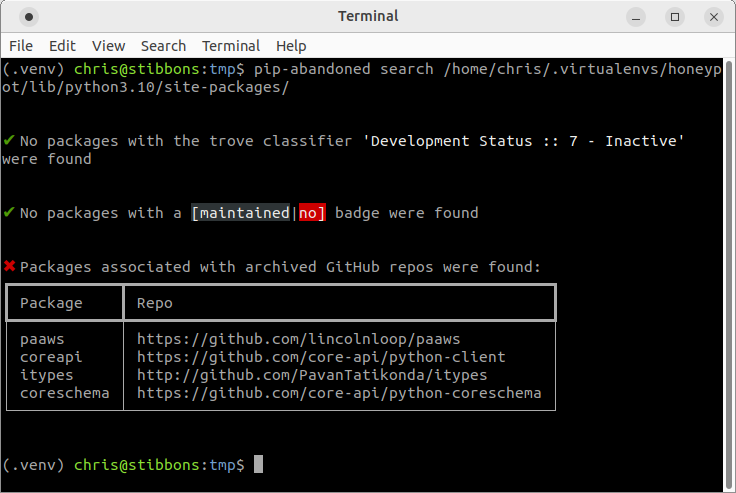The image size is (736, 493).
Task: Click the core-api python-client repo URL
Action: coord(321,357)
